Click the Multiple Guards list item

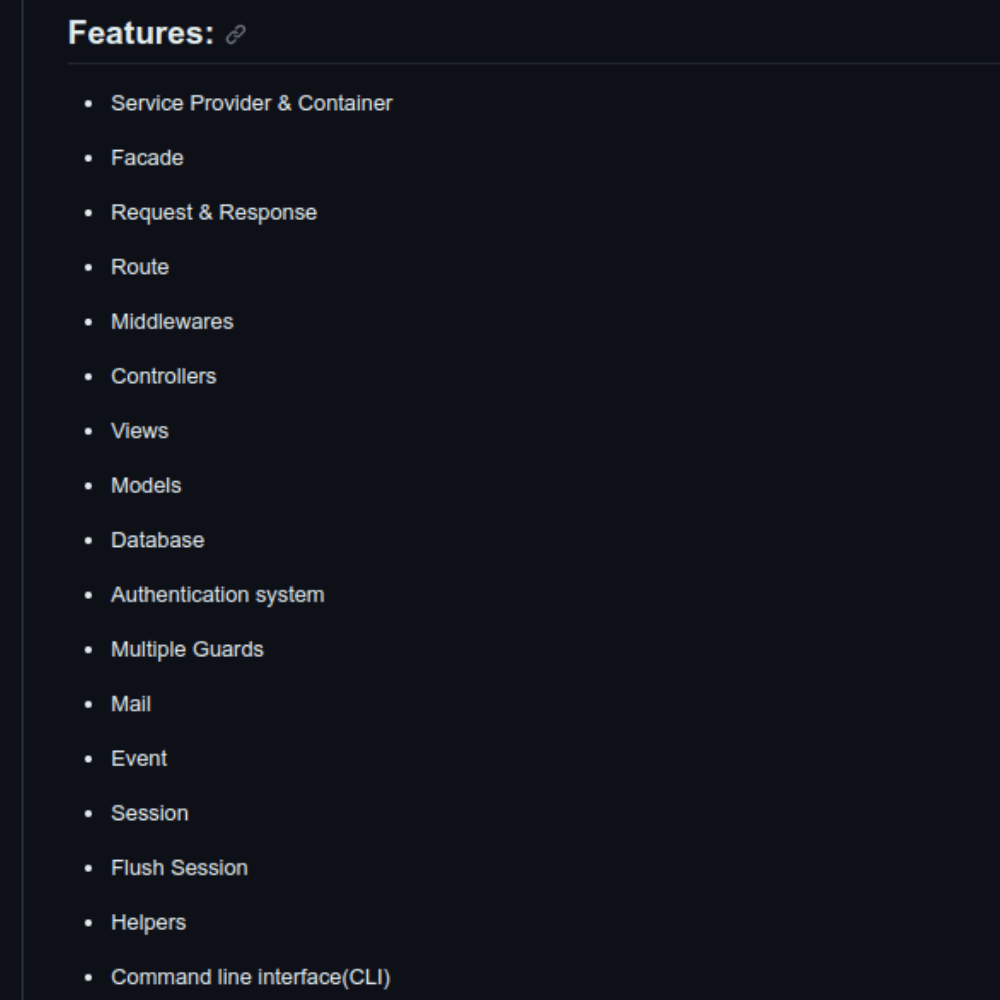tap(187, 649)
